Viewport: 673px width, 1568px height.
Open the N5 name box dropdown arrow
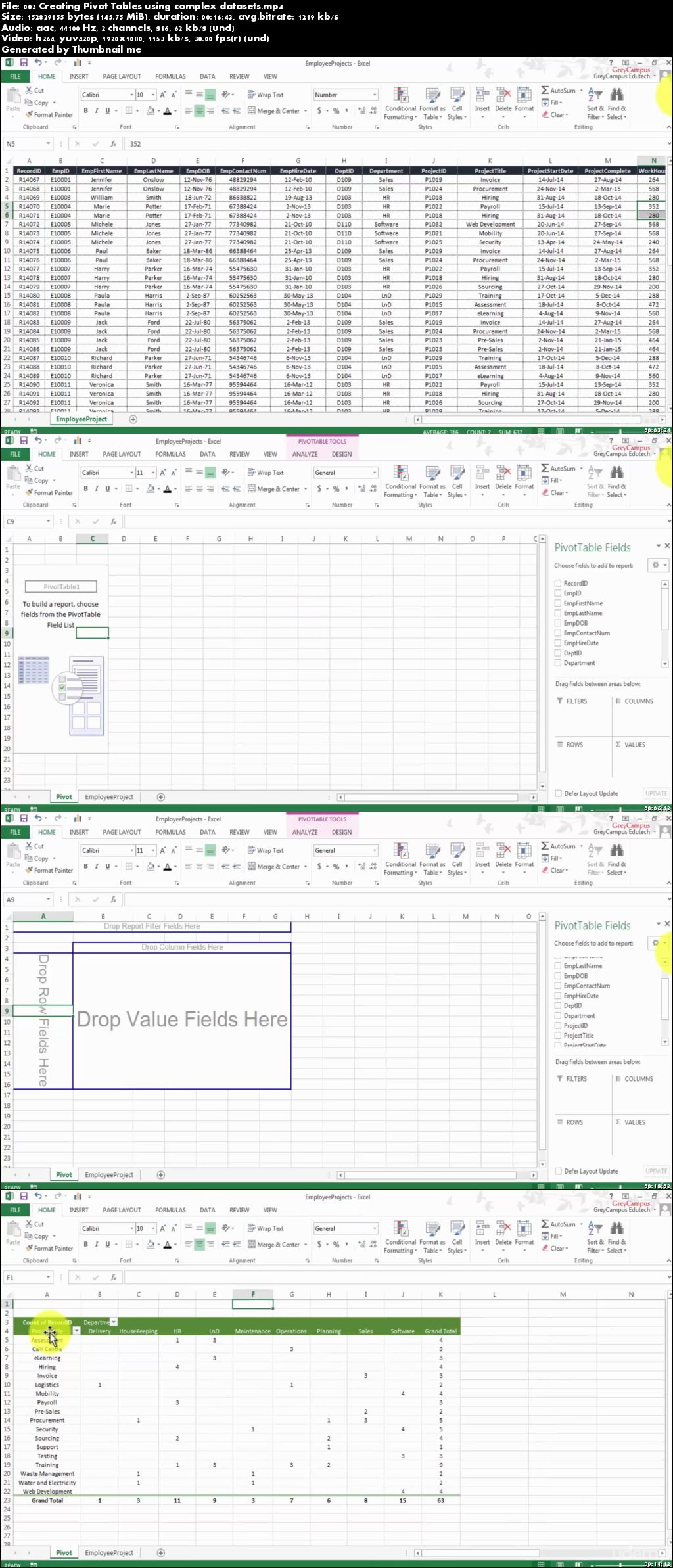pos(48,144)
